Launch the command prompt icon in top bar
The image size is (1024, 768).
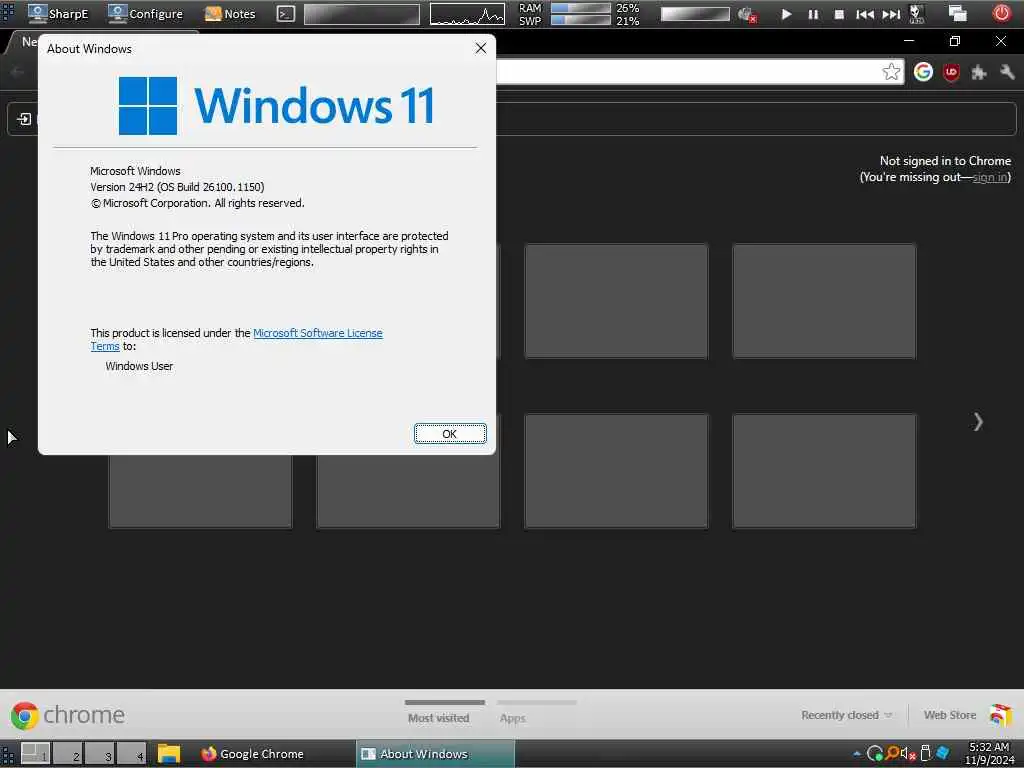(x=285, y=13)
